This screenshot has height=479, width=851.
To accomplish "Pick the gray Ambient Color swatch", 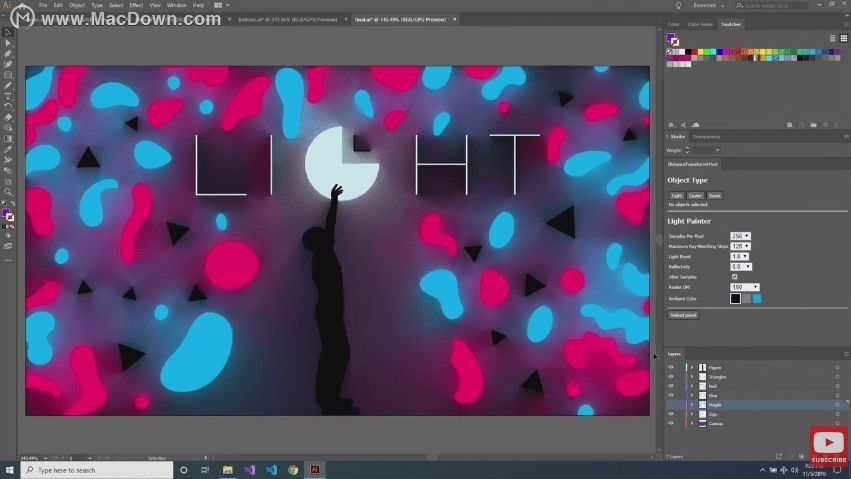I will coord(747,298).
